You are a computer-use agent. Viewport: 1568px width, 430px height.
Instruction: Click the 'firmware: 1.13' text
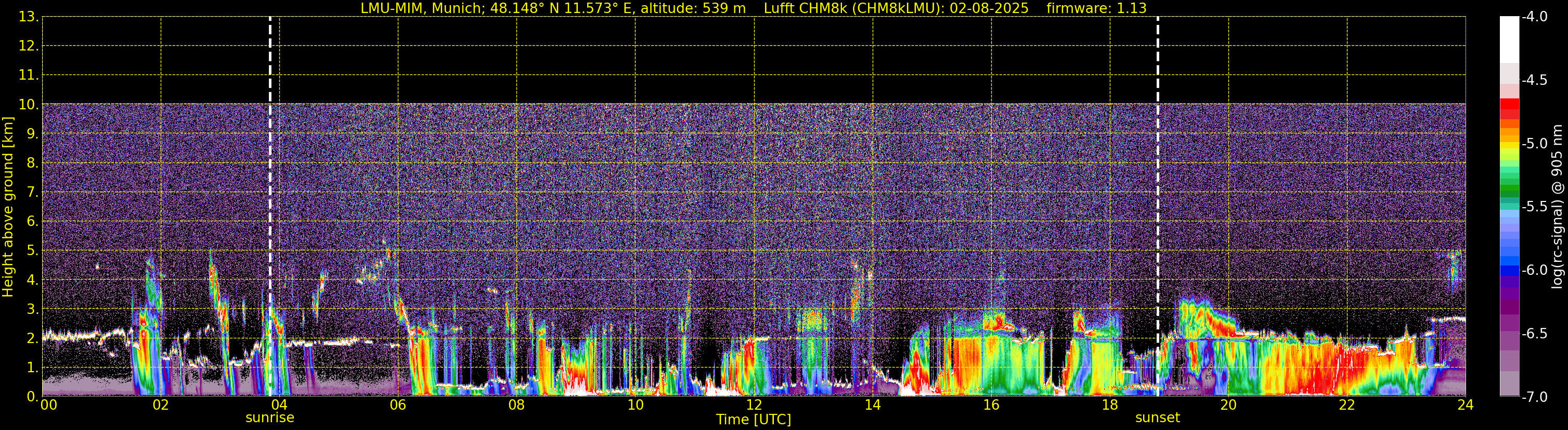(x=1096, y=8)
